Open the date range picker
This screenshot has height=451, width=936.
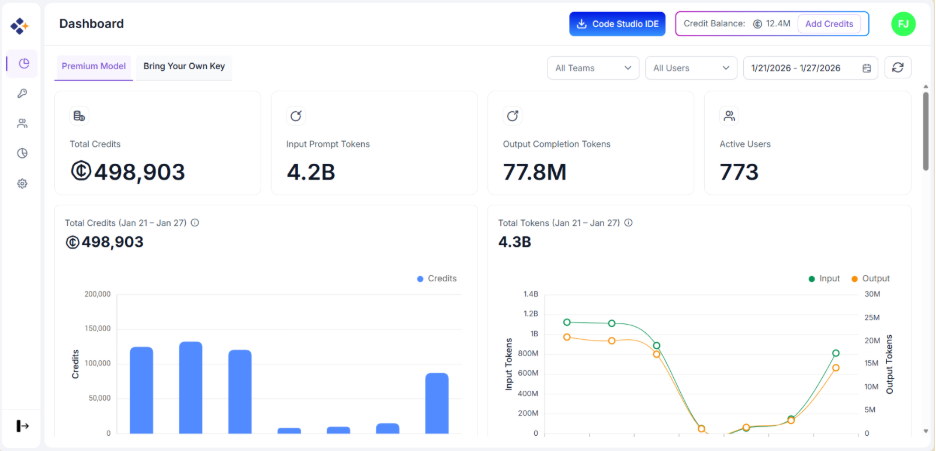coord(810,68)
